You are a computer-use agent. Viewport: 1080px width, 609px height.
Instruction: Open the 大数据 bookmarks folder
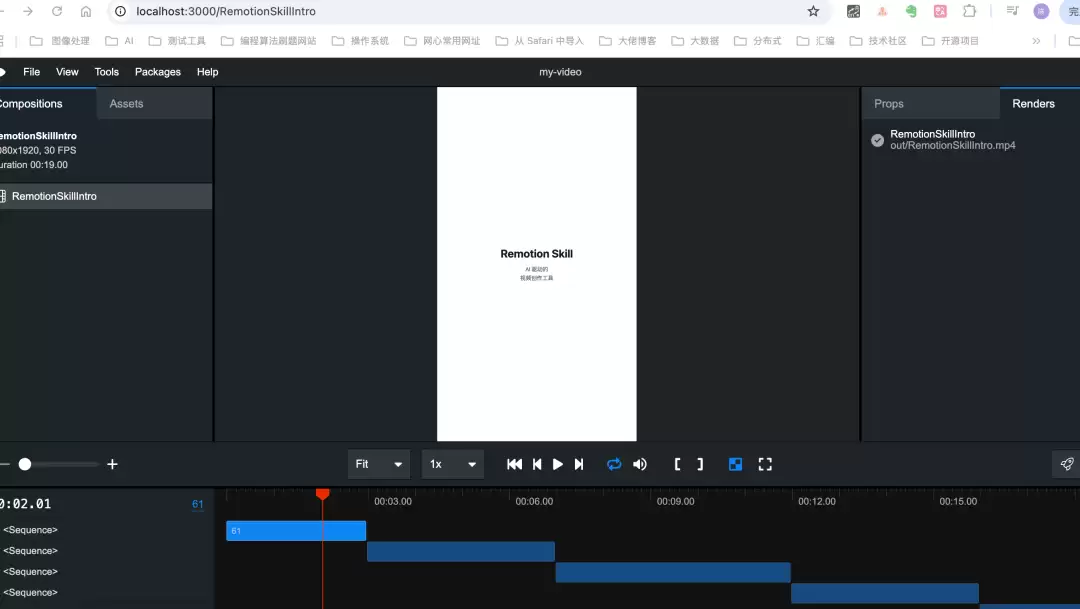[x=695, y=41]
